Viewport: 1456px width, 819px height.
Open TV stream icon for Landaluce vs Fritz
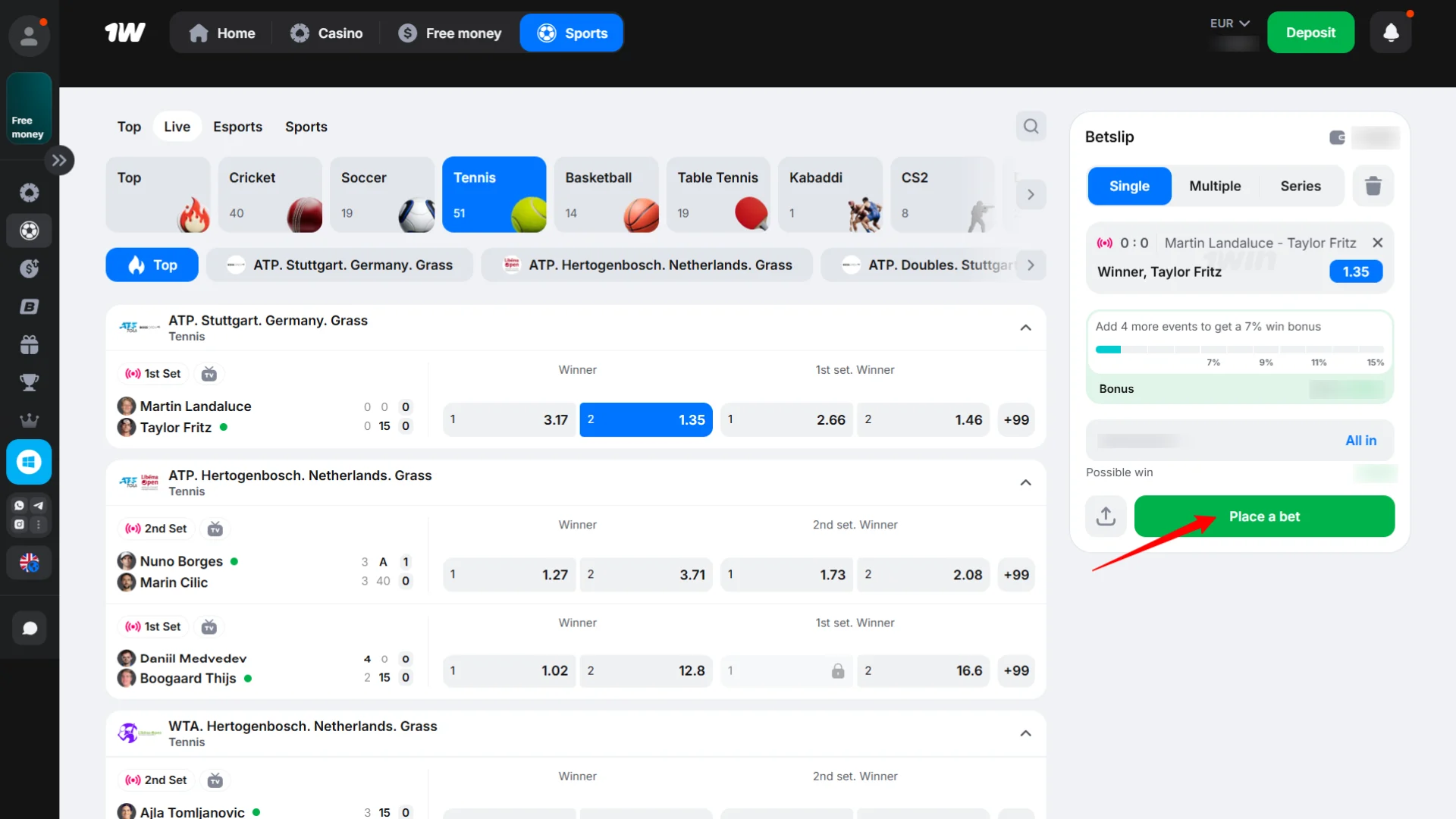pos(209,374)
